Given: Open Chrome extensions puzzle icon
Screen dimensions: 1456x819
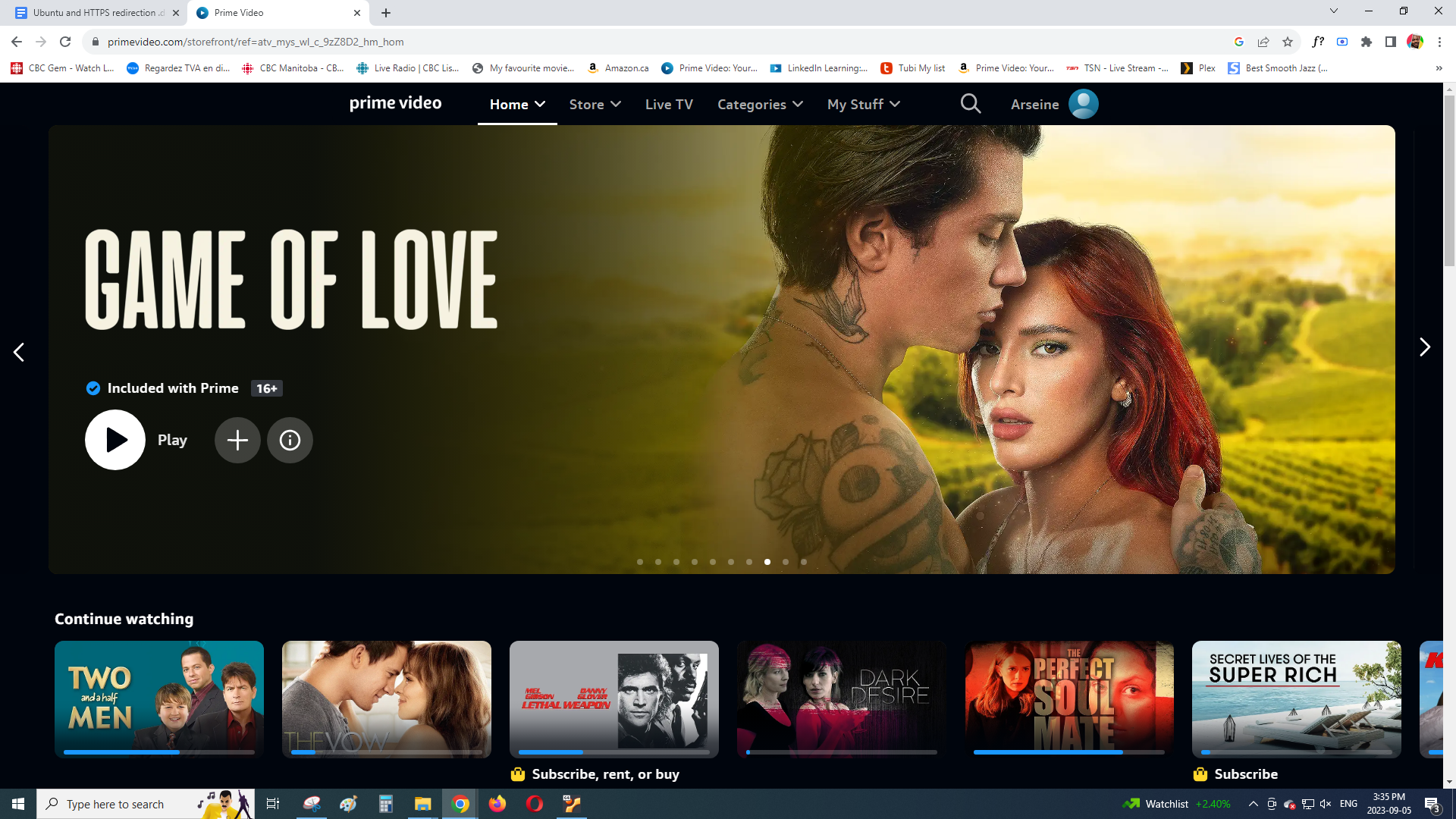Looking at the screenshot, I should click(1367, 42).
